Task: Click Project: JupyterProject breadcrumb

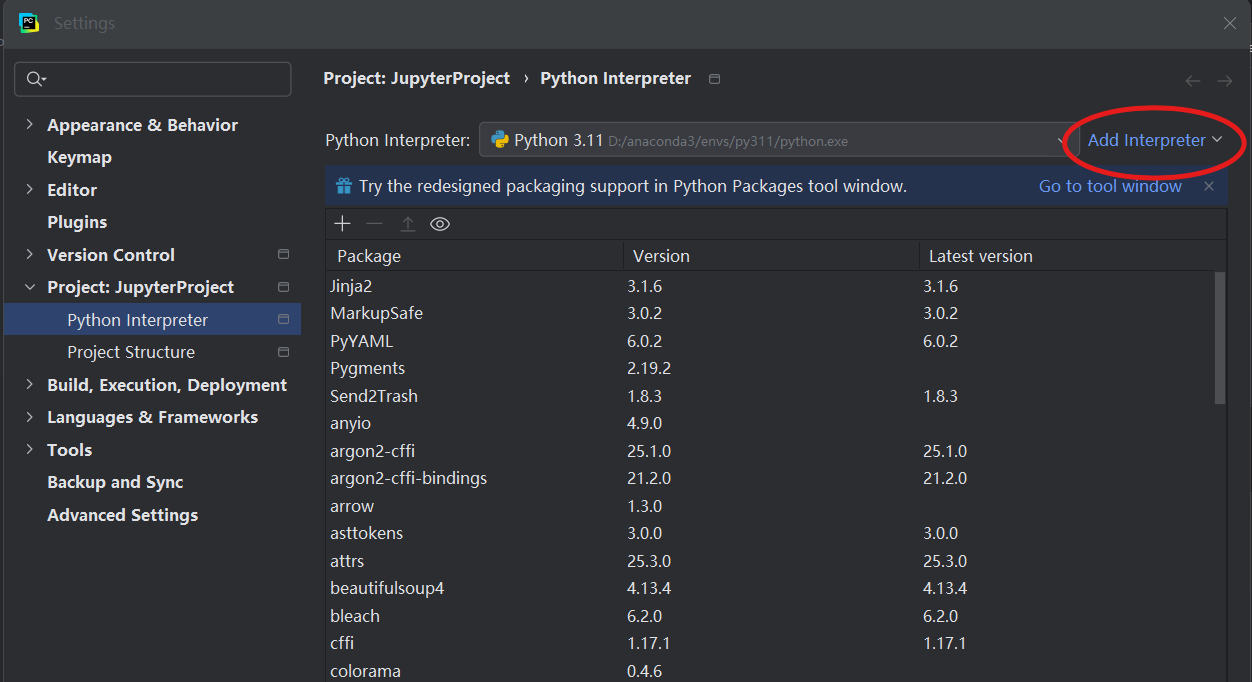Action: point(416,78)
